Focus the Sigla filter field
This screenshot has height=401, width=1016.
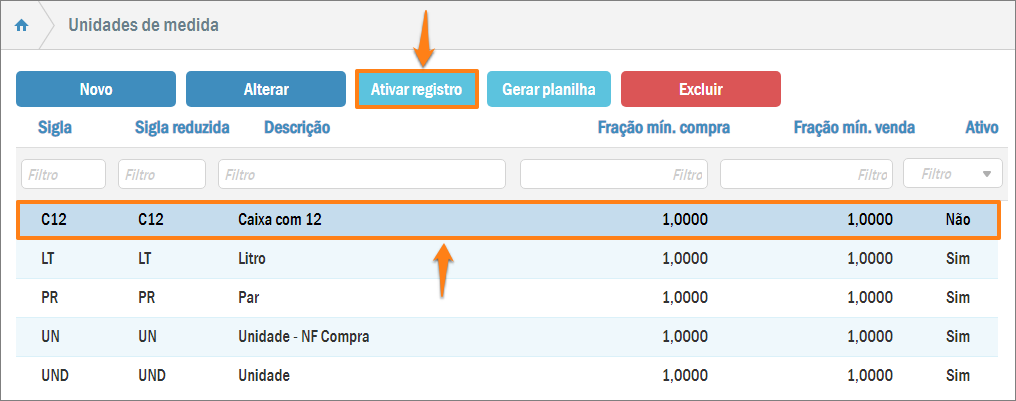click(x=63, y=174)
